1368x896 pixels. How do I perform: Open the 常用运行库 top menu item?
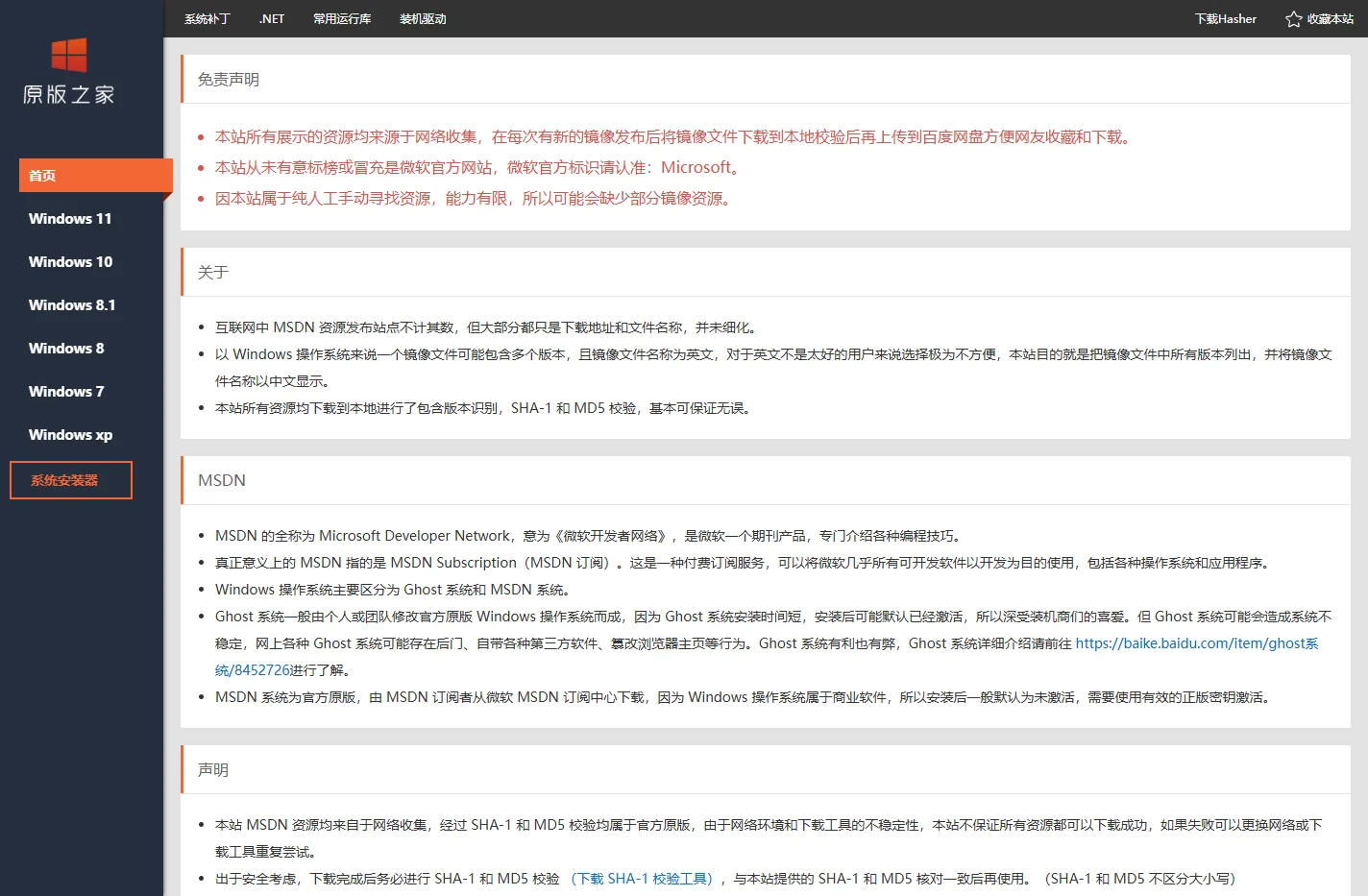342,19
